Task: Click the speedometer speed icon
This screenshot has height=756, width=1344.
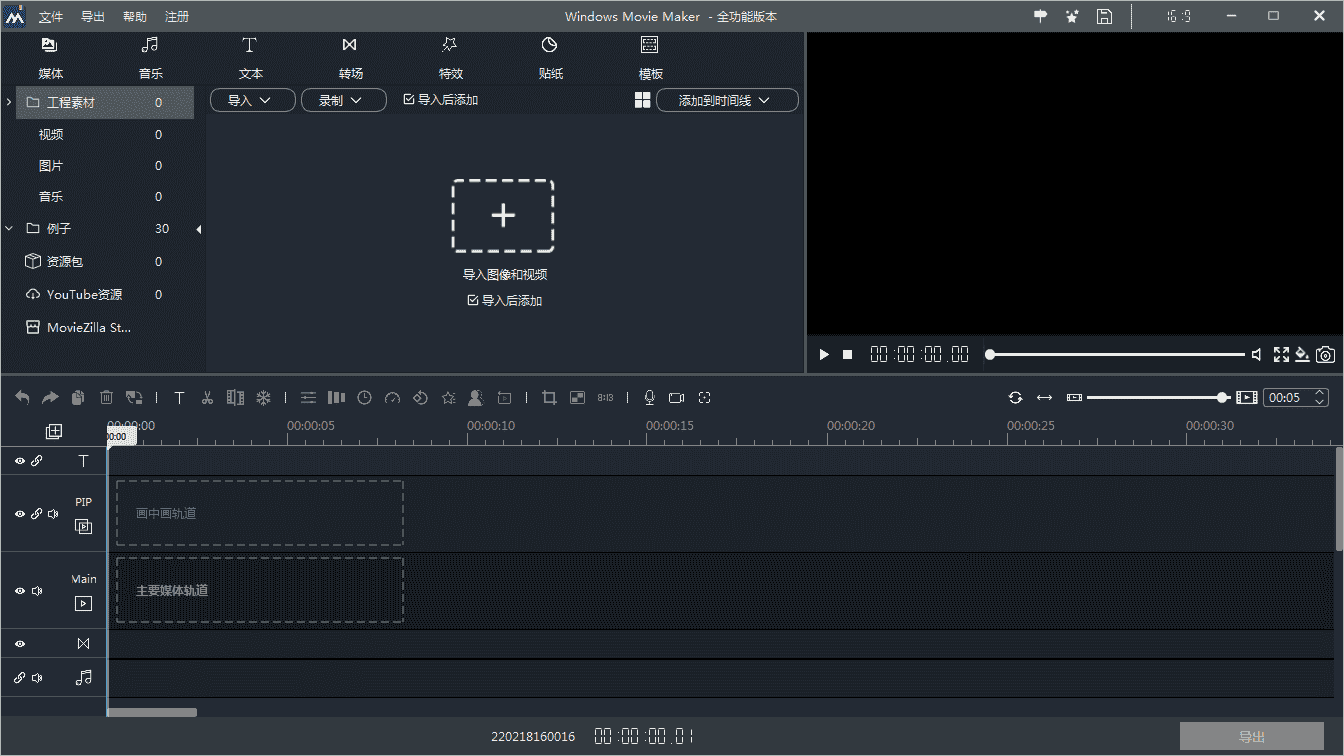Action: point(392,398)
